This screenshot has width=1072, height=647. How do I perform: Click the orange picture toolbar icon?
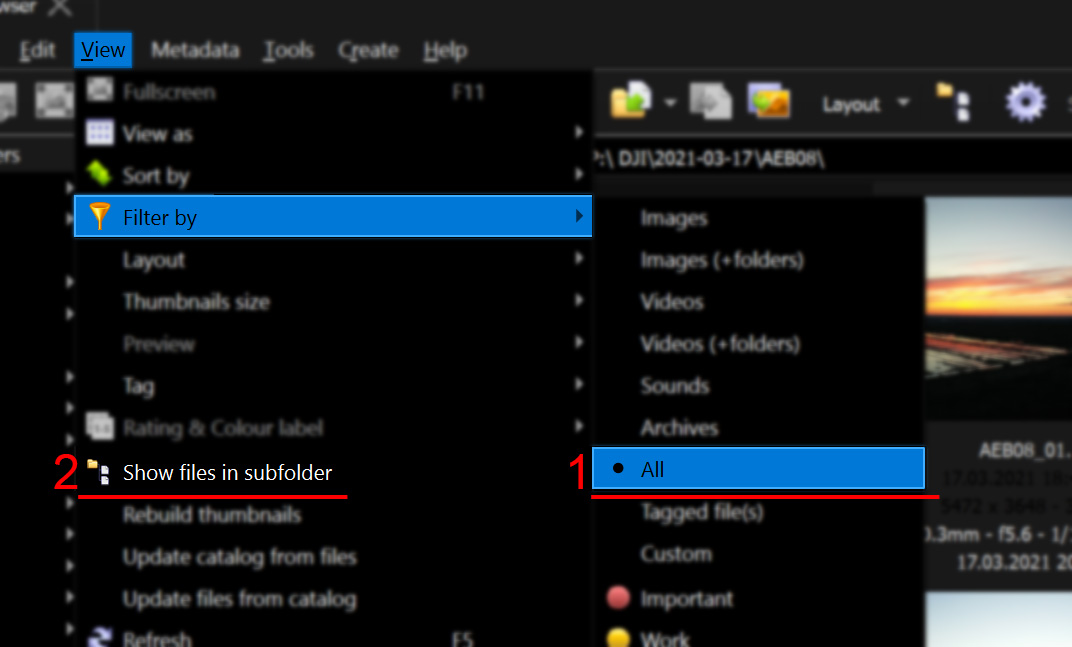pyautogui.click(x=769, y=101)
